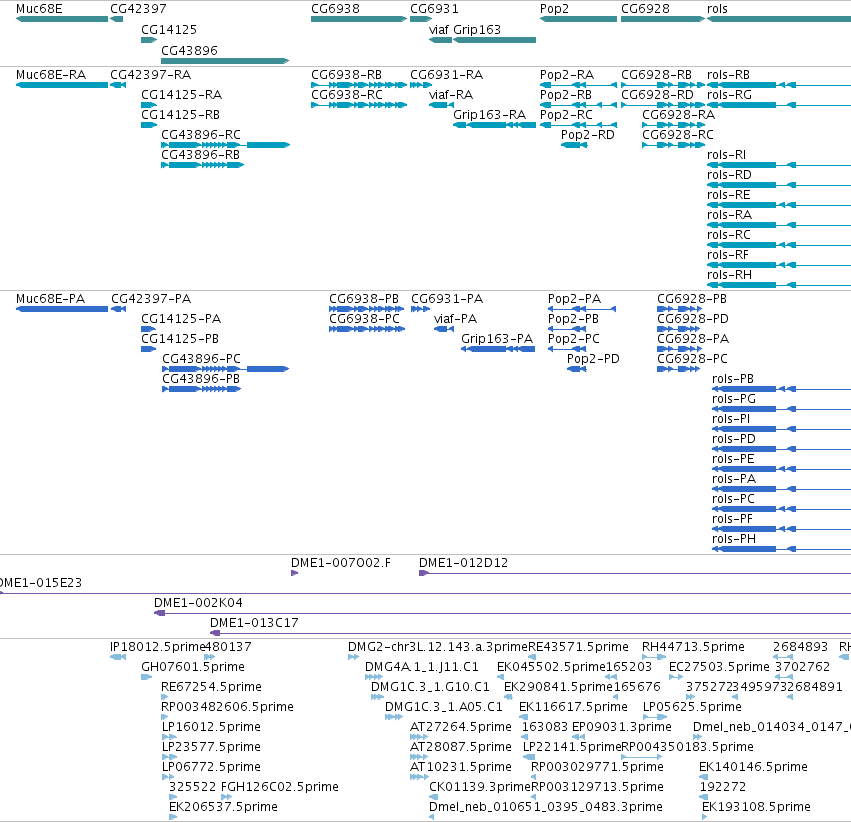Viewport: 851px width, 822px height.
Task: Open the CG43896 gene label
Action: tap(189, 50)
